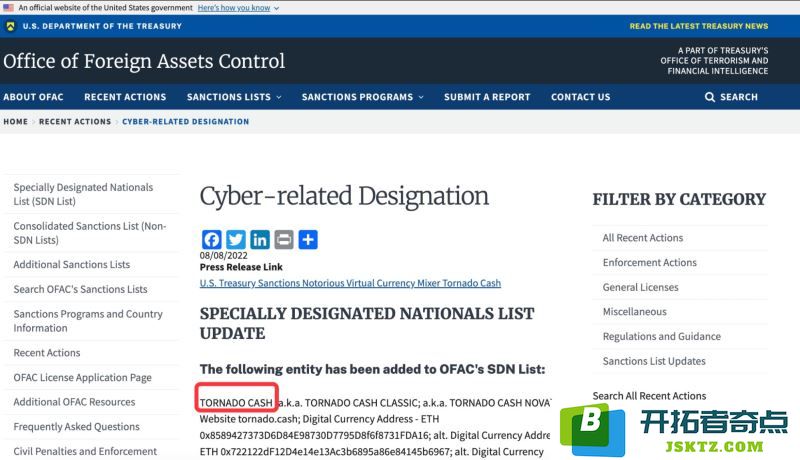Click the Search All Recent Actions label
Image resolution: width=800 pixels, height=460 pixels.
649,396
